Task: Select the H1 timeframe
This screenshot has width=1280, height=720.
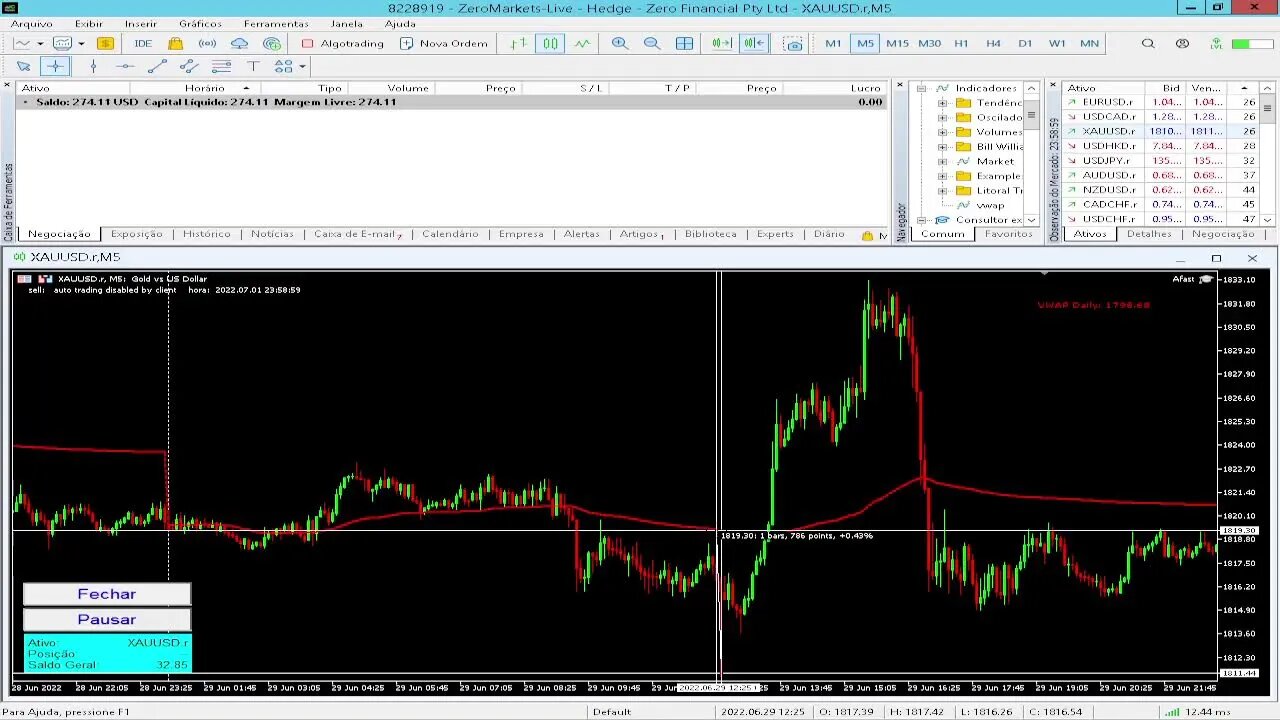Action: click(961, 43)
